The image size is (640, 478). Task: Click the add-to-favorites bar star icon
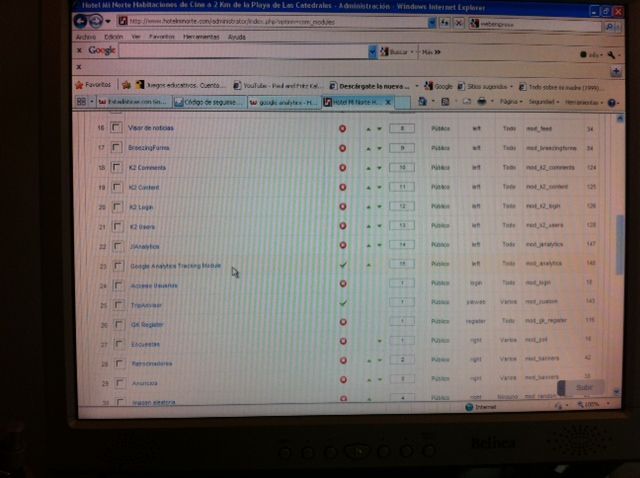click(127, 85)
